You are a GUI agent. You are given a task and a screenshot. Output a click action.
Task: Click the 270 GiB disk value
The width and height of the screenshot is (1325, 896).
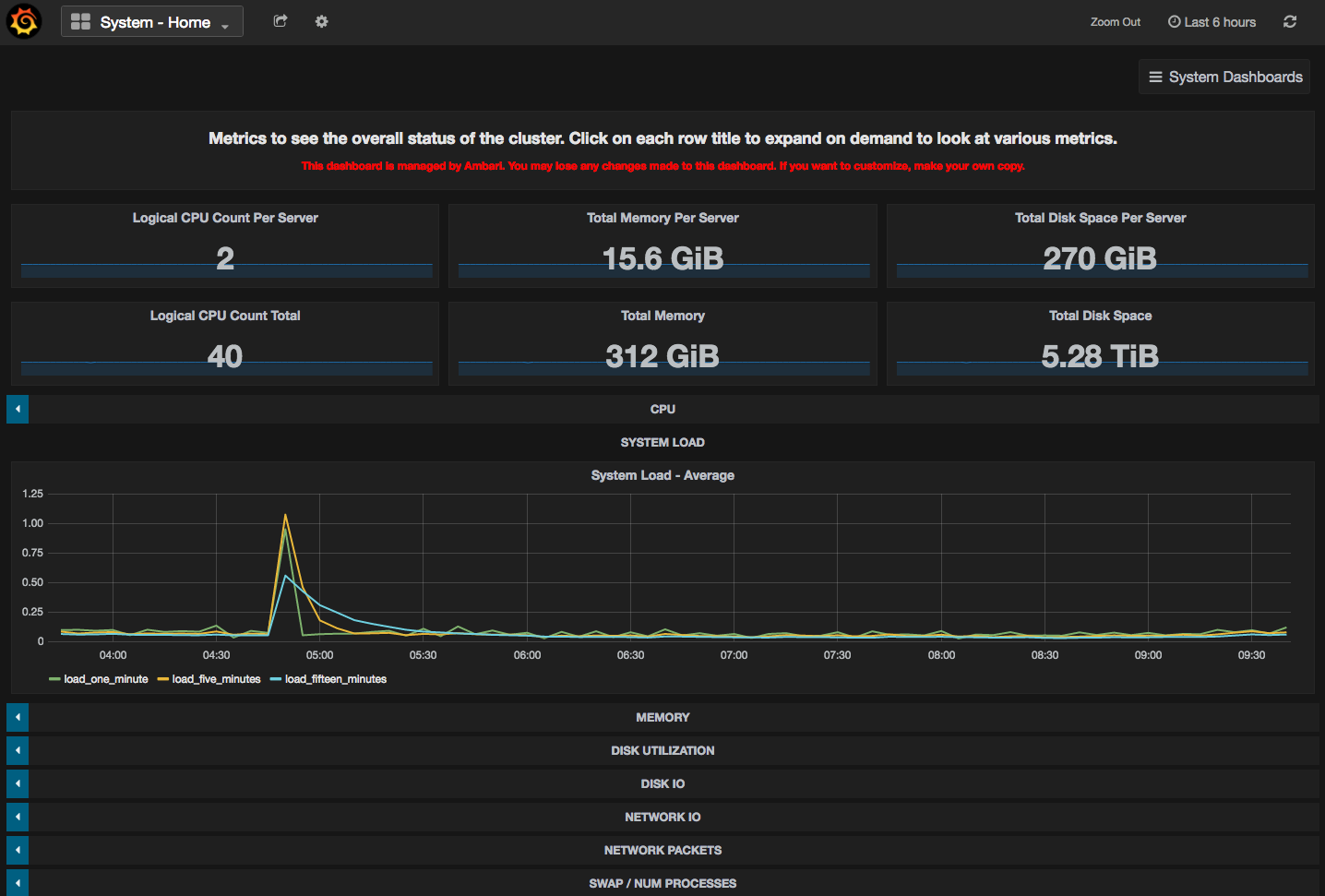pyautogui.click(x=1100, y=258)
